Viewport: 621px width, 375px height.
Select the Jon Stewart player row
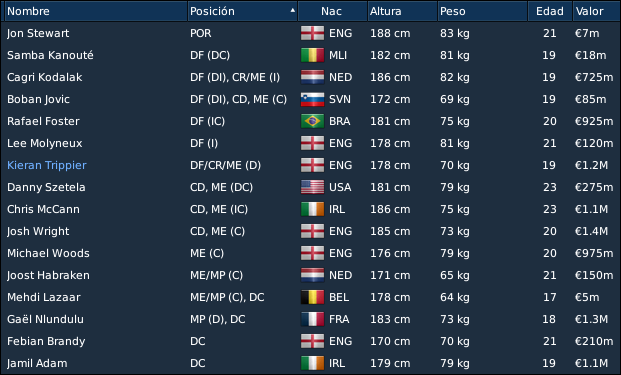[310, 33]
